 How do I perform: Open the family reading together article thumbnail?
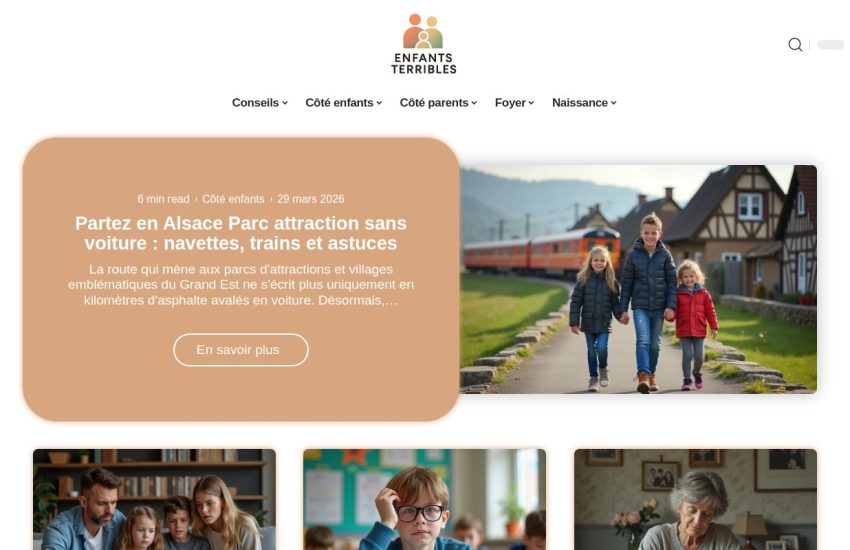[154, 499]
